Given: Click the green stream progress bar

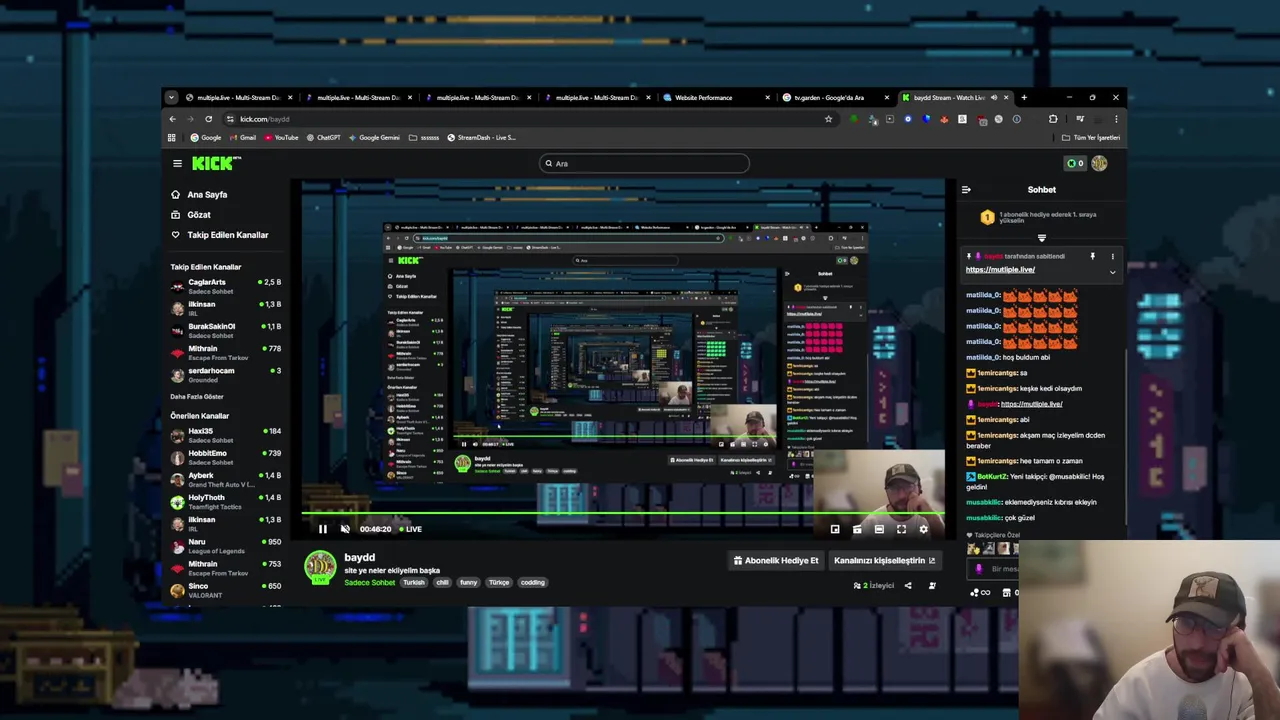Looking at the screenshot, I should click(x=623, y=514).
